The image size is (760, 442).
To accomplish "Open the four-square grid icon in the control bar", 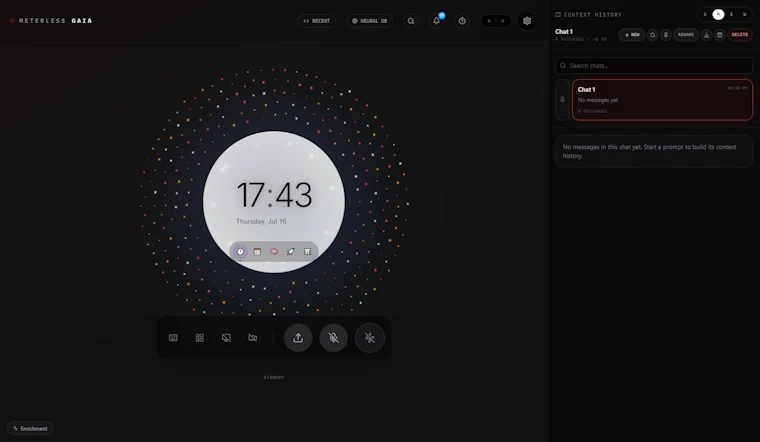I will click(200, 338).
